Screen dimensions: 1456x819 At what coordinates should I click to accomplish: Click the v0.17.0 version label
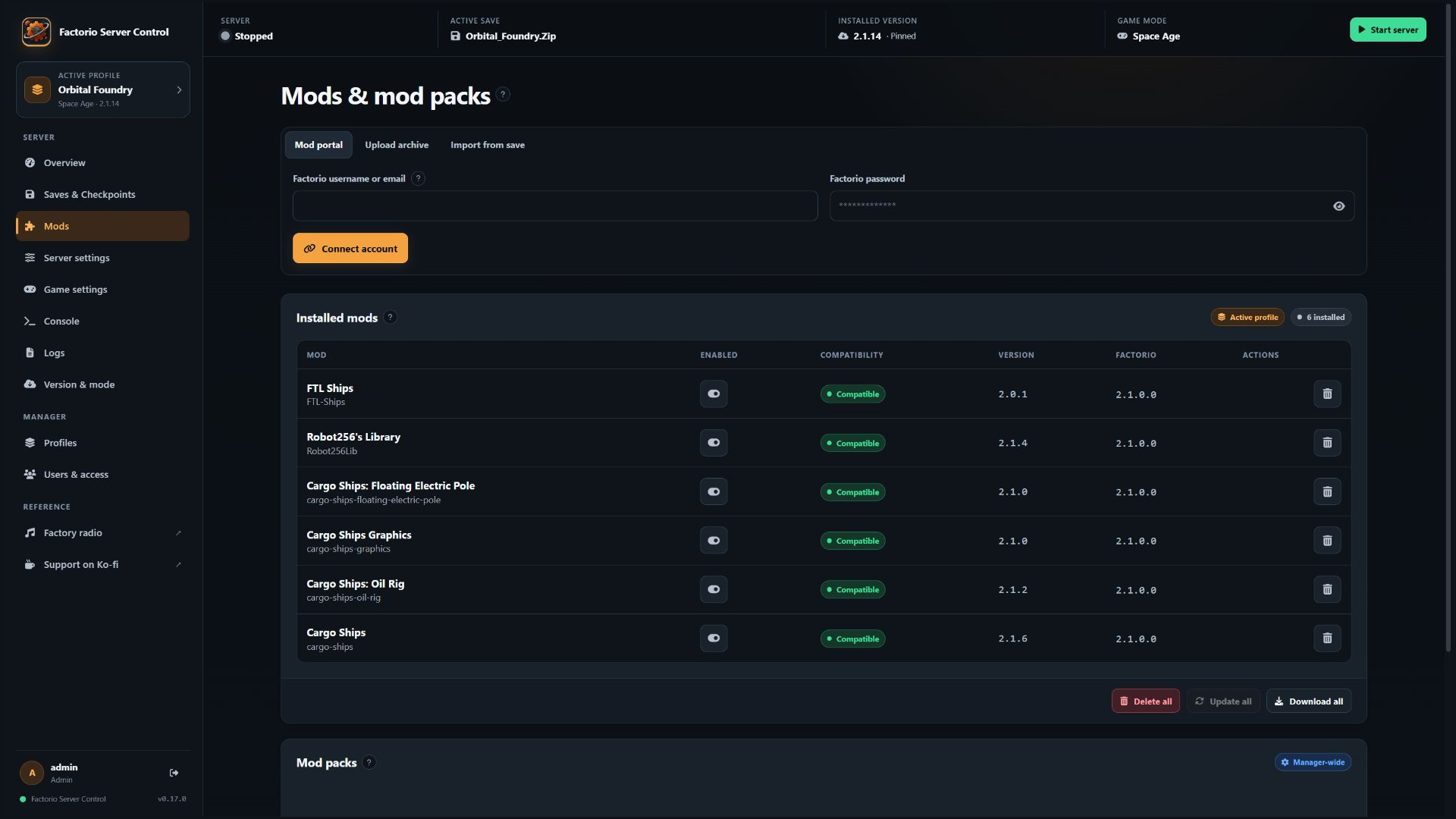172,799
